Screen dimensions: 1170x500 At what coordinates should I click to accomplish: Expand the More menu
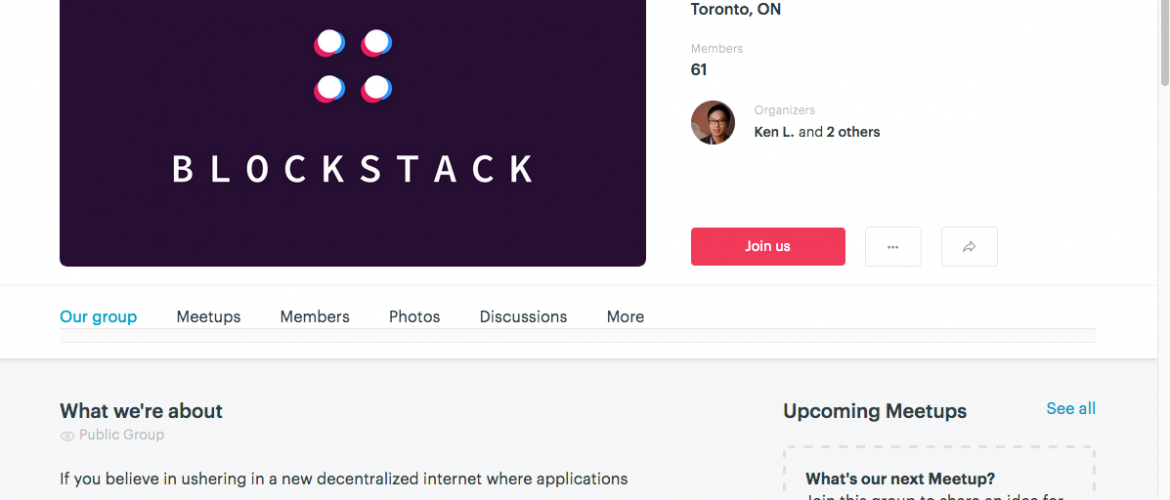(625, 317)
